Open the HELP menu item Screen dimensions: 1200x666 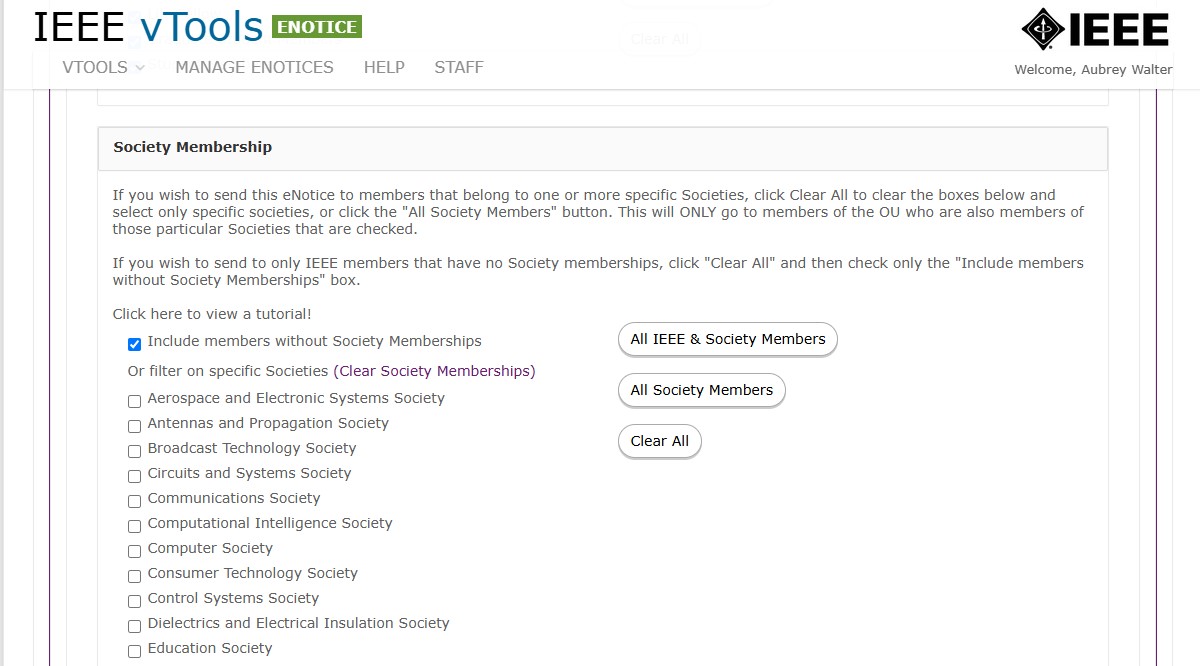[x=384, y=67]
